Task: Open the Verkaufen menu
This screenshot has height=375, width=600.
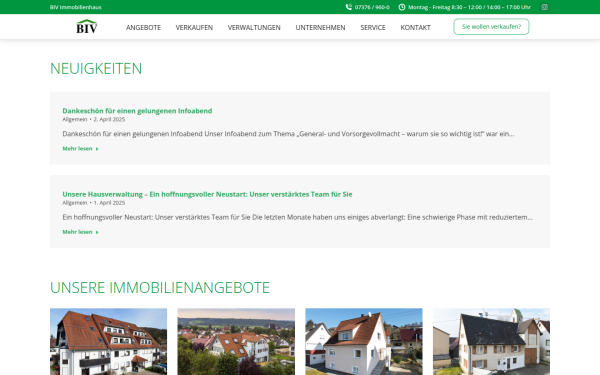Action: 194,28
